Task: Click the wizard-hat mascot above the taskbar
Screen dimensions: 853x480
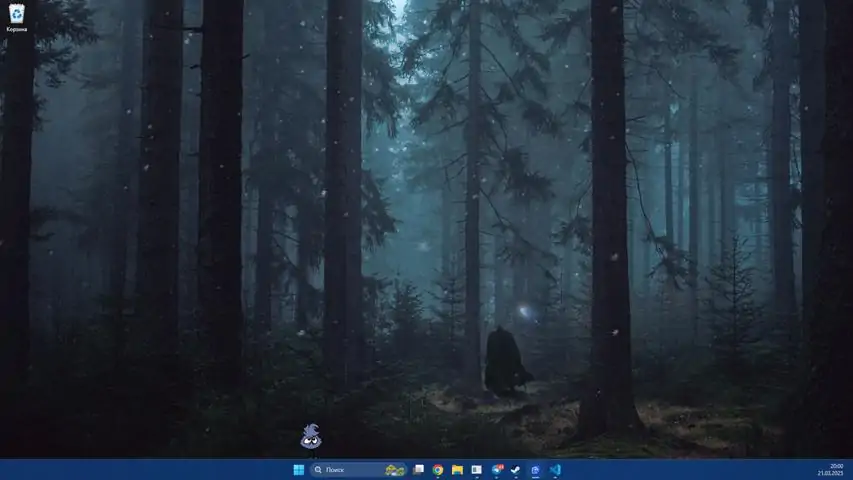Action: click(311, 436)
